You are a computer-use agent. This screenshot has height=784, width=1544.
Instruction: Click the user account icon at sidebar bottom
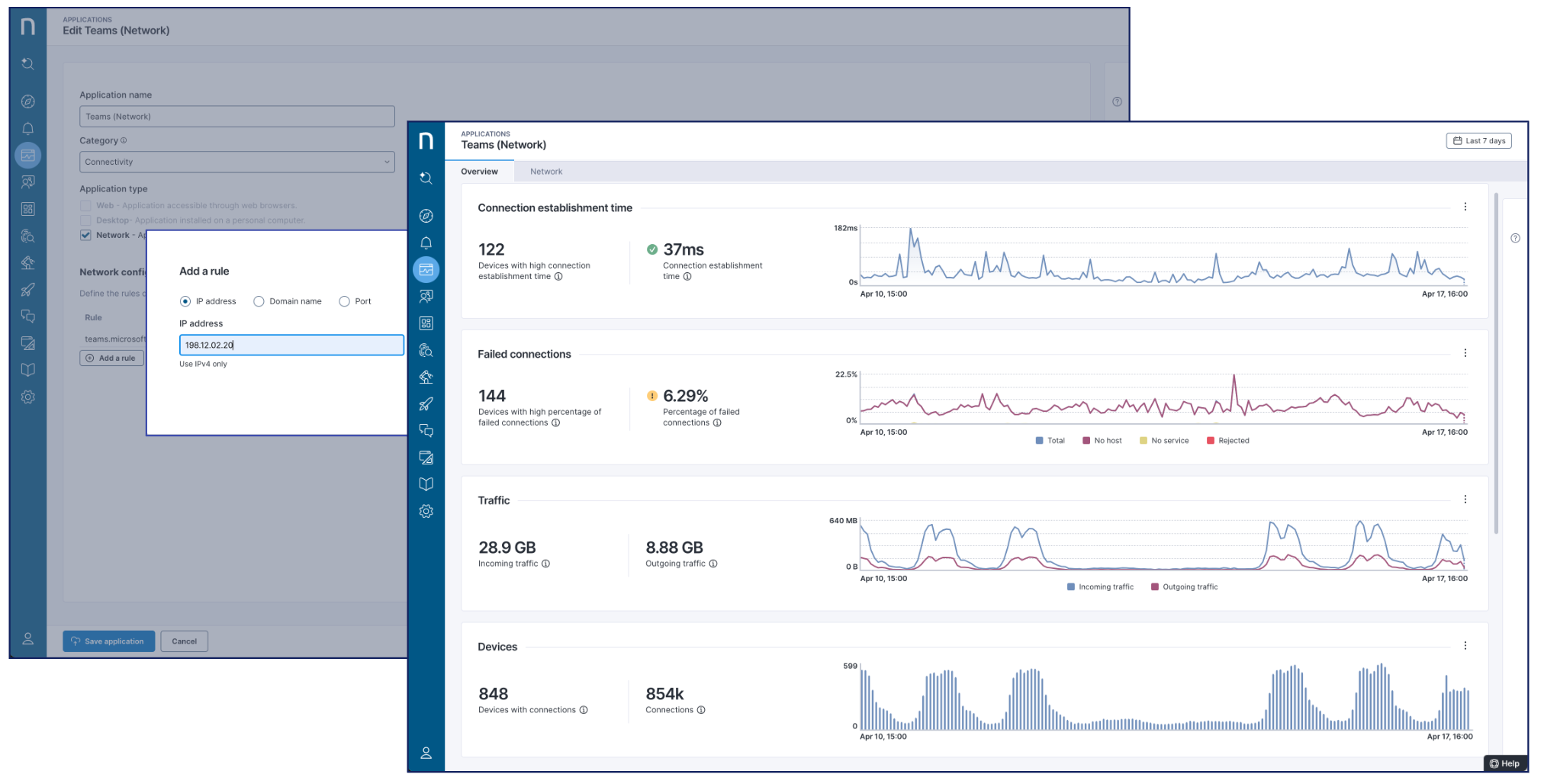426,753
